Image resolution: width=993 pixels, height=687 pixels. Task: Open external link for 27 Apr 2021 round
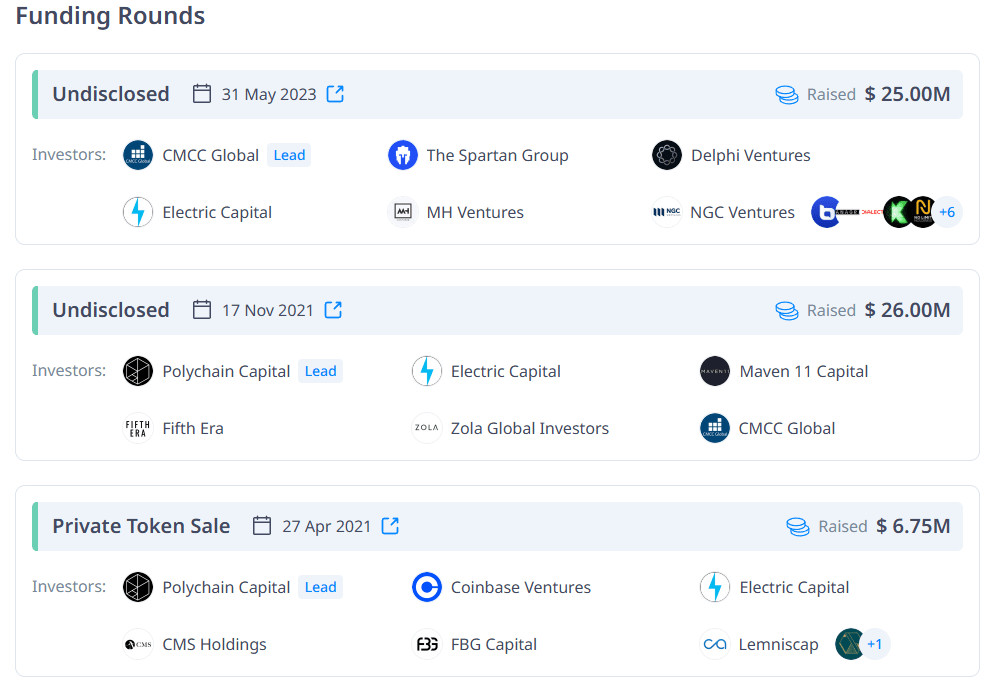pyautogui.click(x=391, y=526)
